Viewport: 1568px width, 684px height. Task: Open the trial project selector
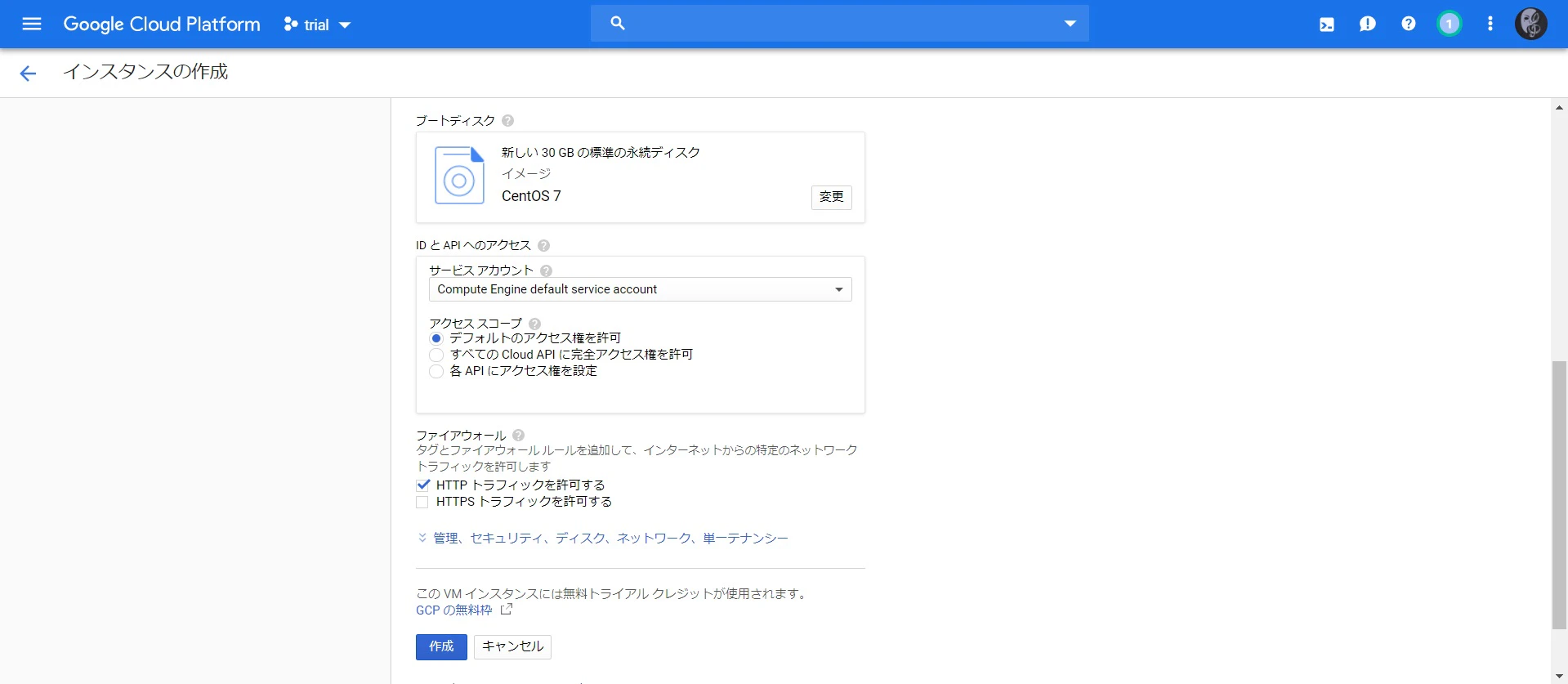point(317,25)
